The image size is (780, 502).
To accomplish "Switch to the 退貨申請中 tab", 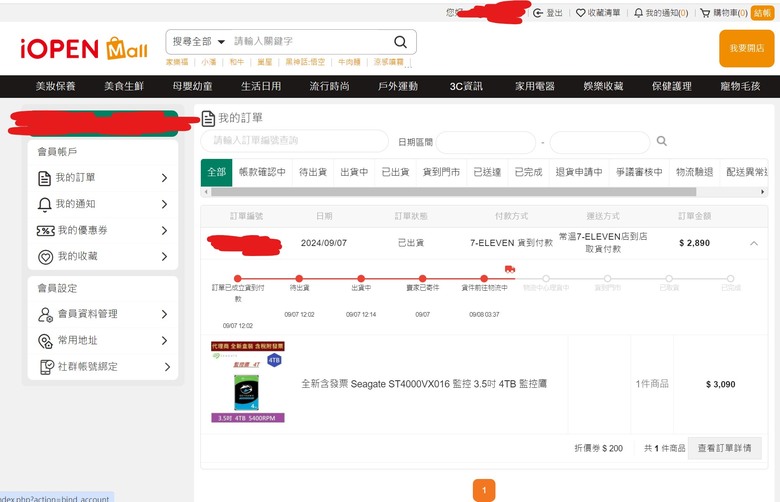I will [579, 172].
